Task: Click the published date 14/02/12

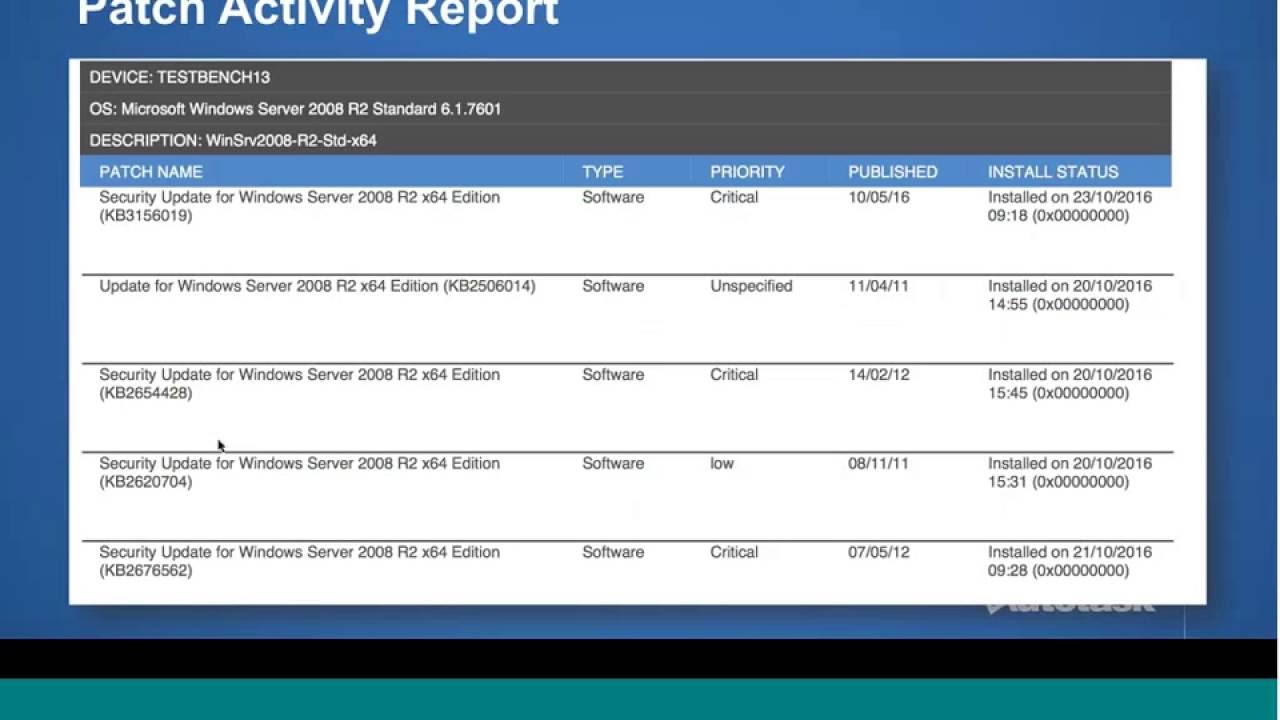Action: coord(879,375)
